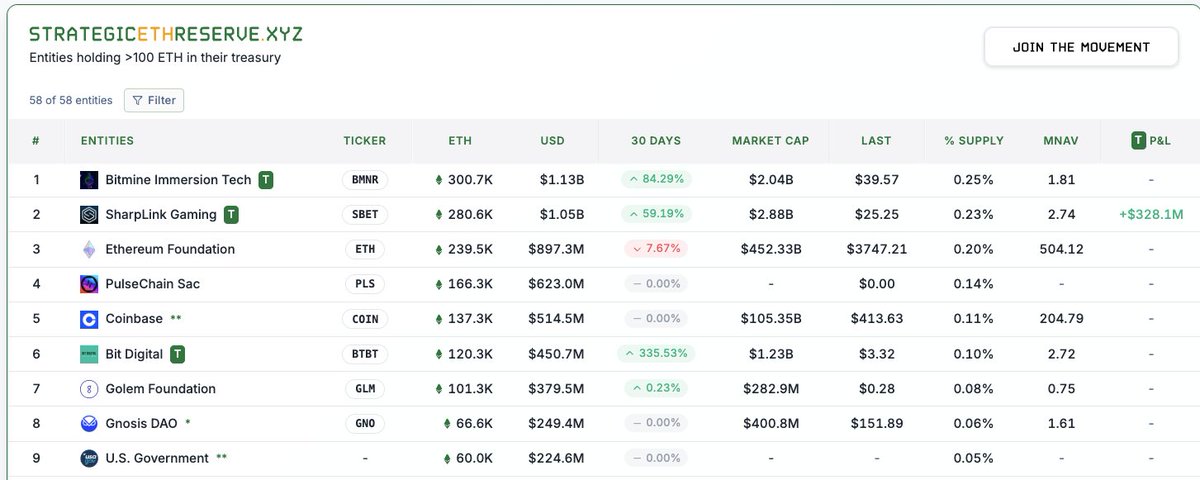Sort by Entities column header
Image resolution: width=1200 pixels, height=480 pixels.
[107, 141]
